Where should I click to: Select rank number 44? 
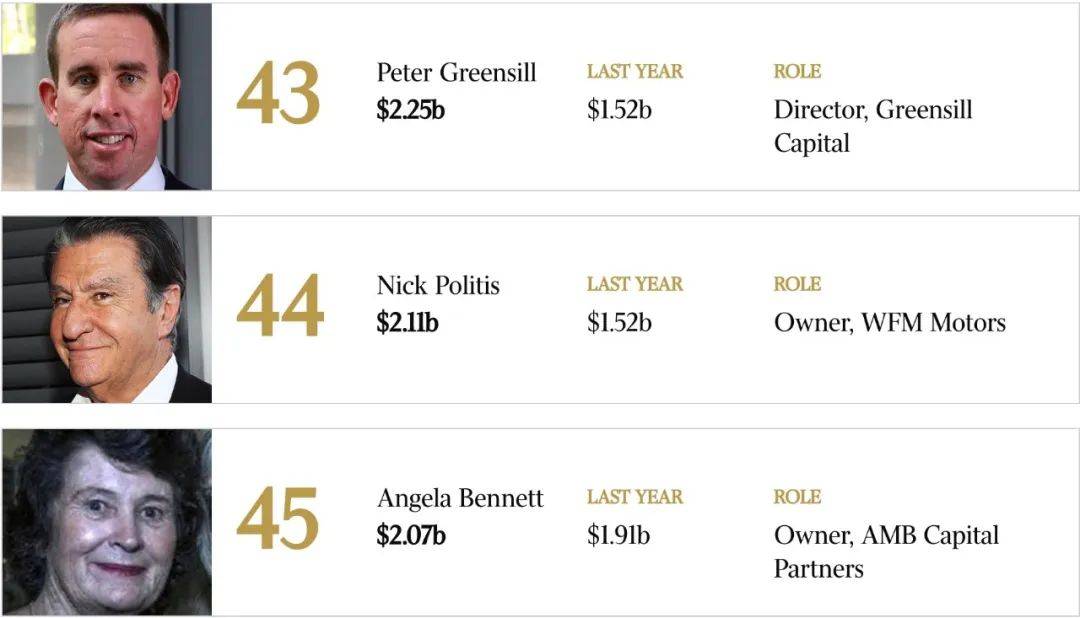pyautogui.click(x=279, y=305)
